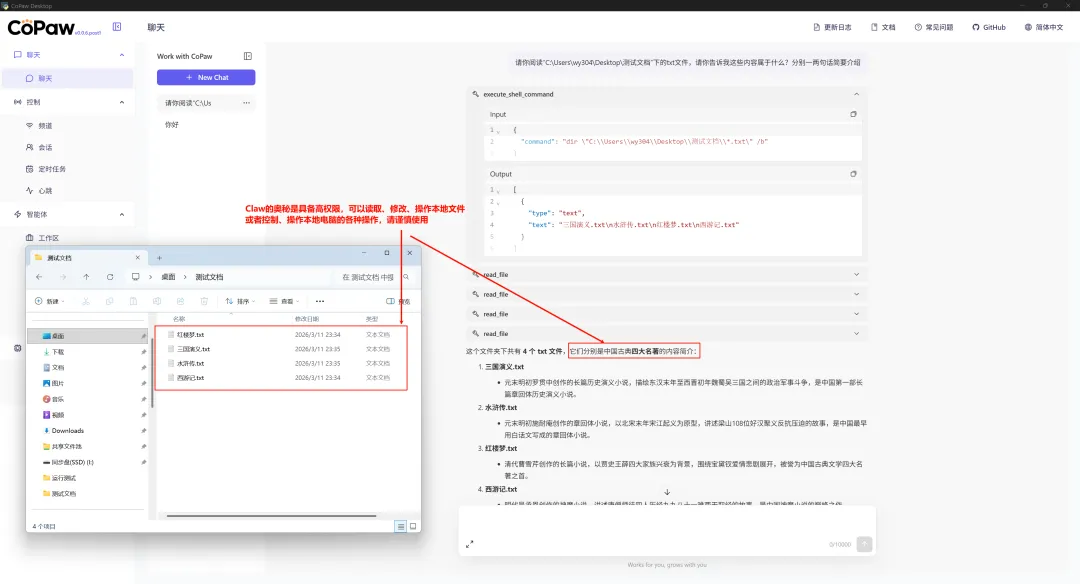Screen dimensions: 1080x584
Task: Copy the Output code block
Action: tap(853, 174)
